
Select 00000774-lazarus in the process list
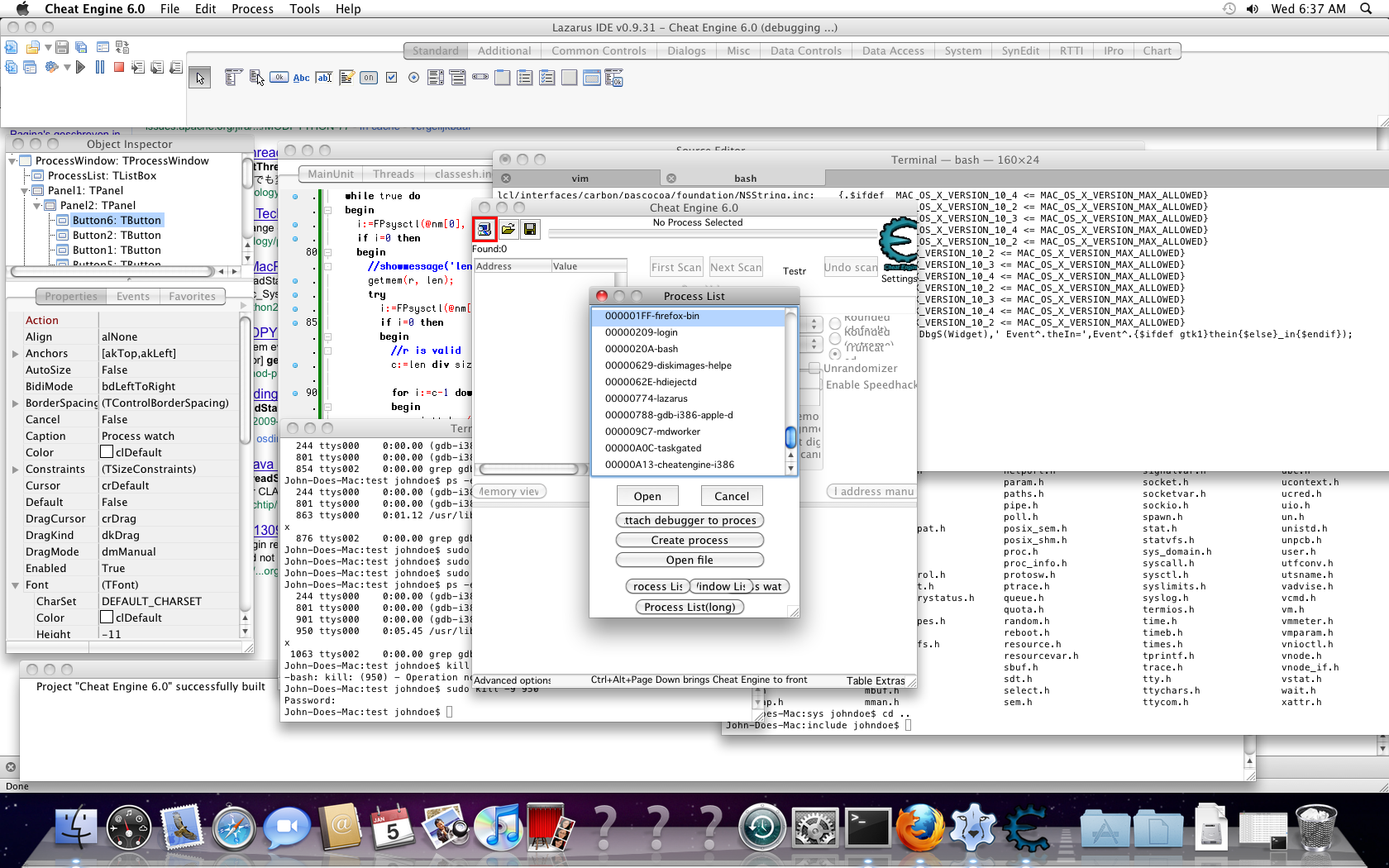pyautogui.click(x=689, y=398)
